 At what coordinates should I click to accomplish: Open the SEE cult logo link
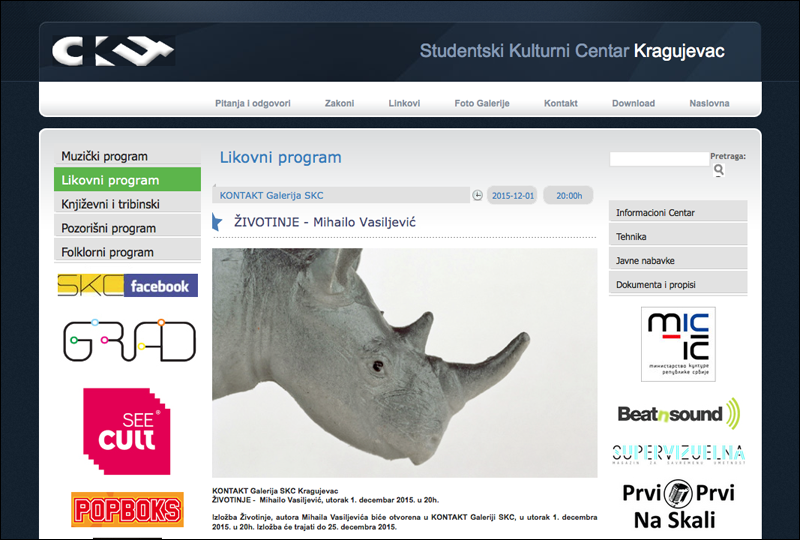click(127, 431)
